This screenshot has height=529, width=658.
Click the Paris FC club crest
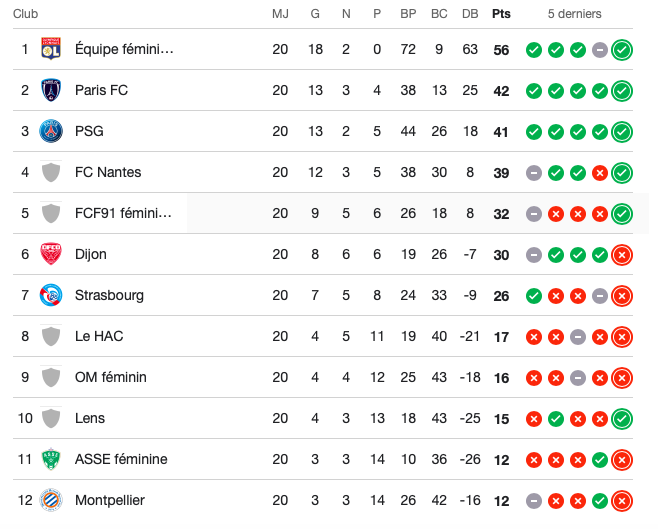click(50, 90)
